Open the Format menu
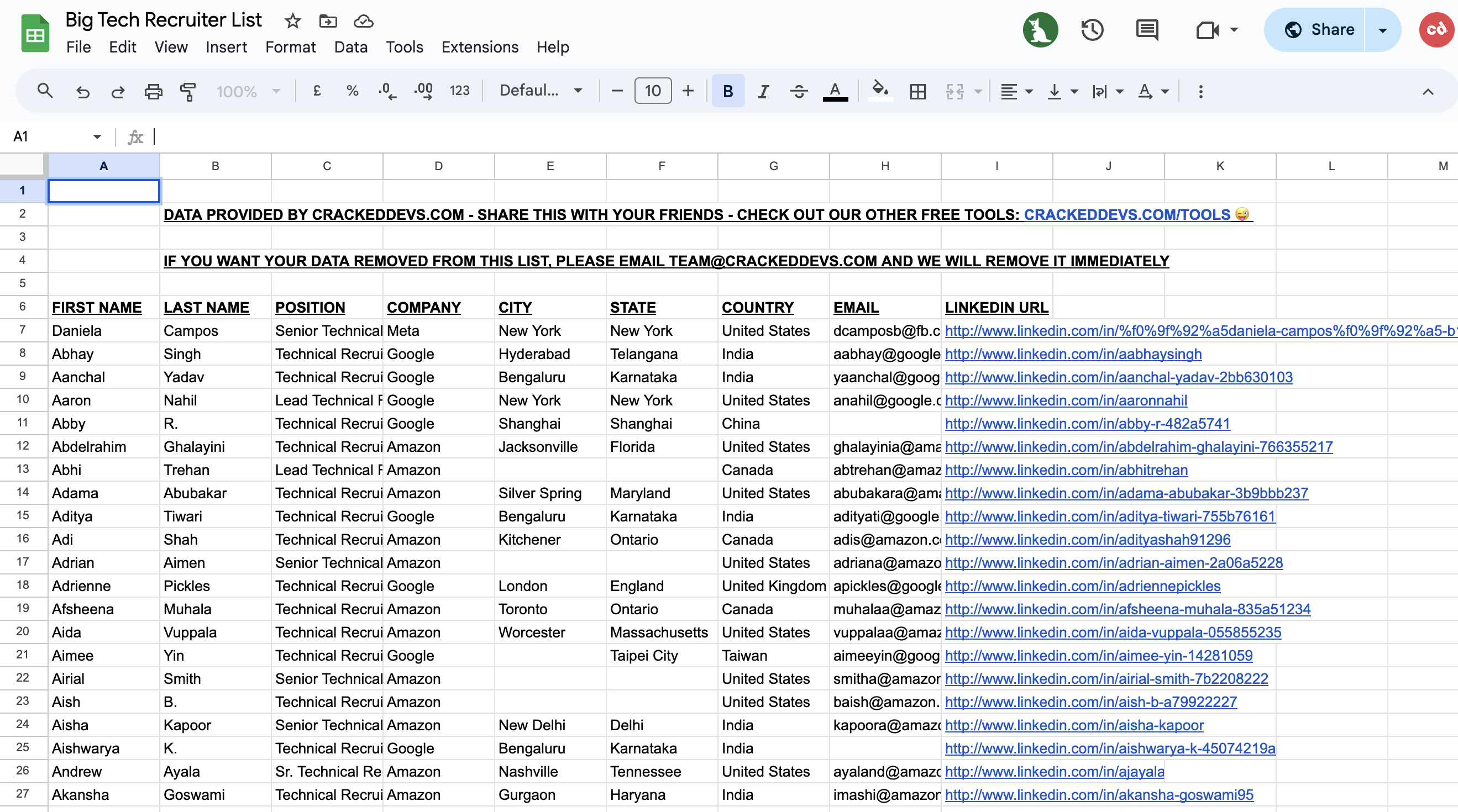1458x812 pixels. (290, 47)
